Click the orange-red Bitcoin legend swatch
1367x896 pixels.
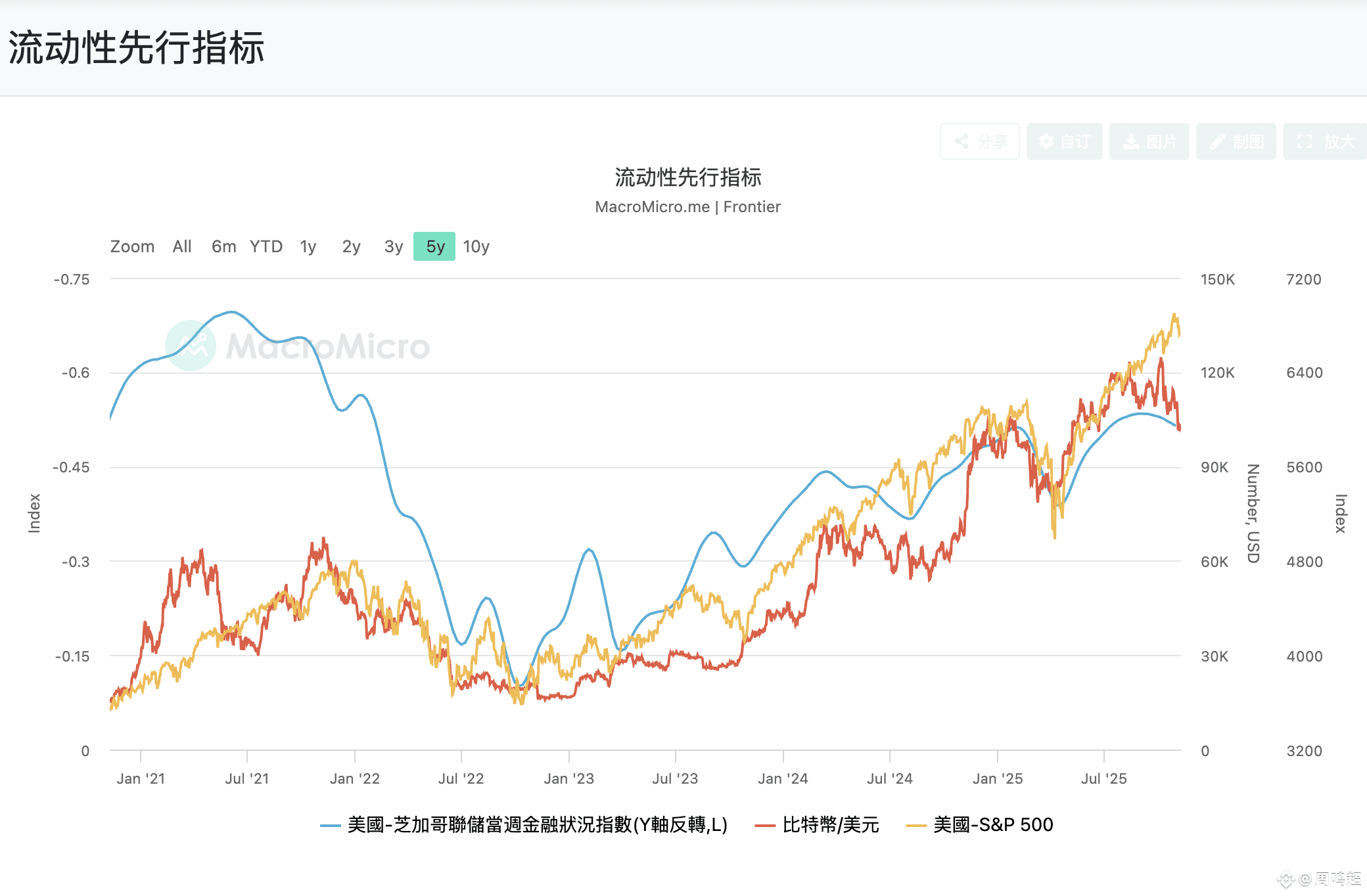[x=765, y=825]
